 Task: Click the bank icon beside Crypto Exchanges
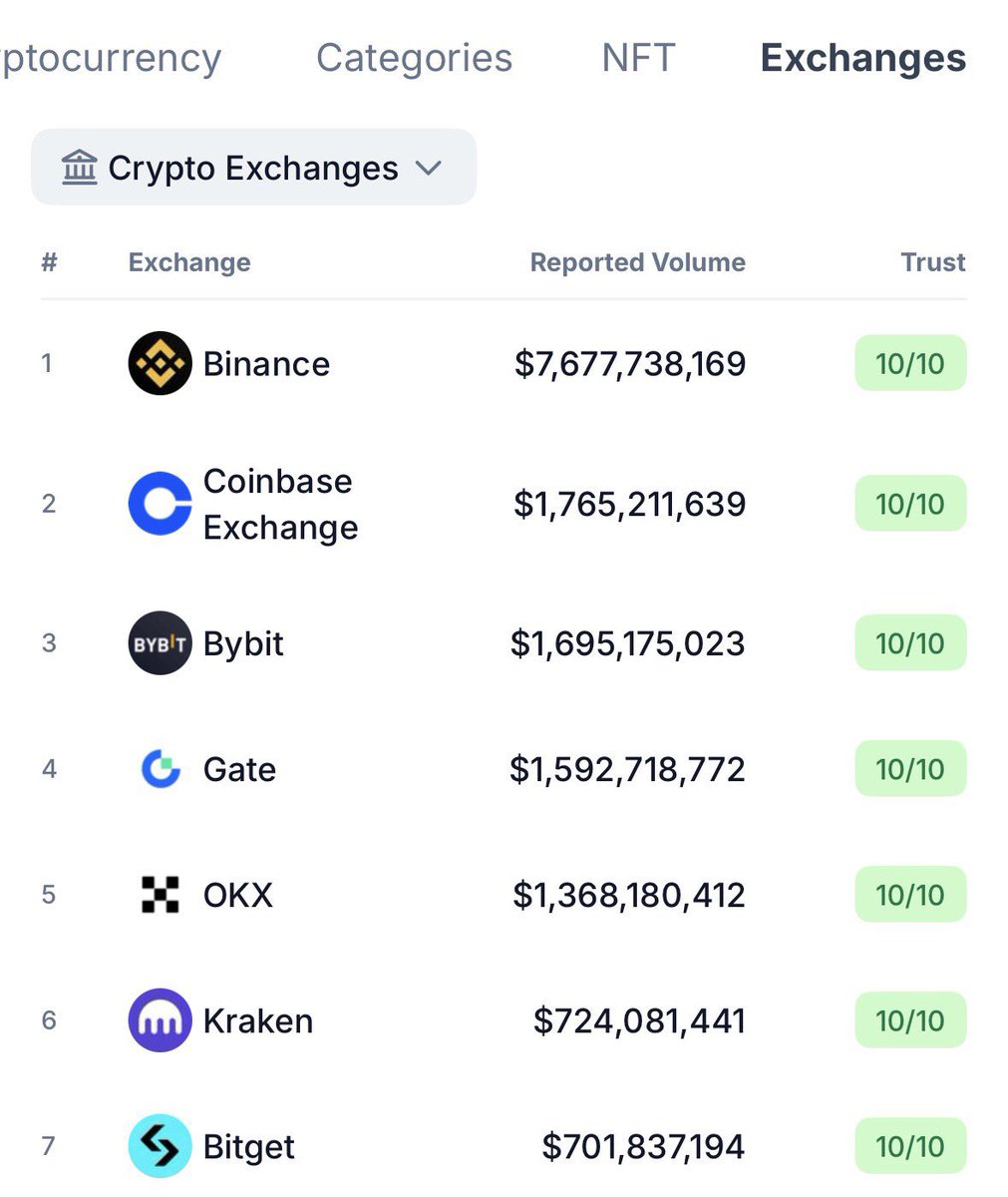pos(79,168)
